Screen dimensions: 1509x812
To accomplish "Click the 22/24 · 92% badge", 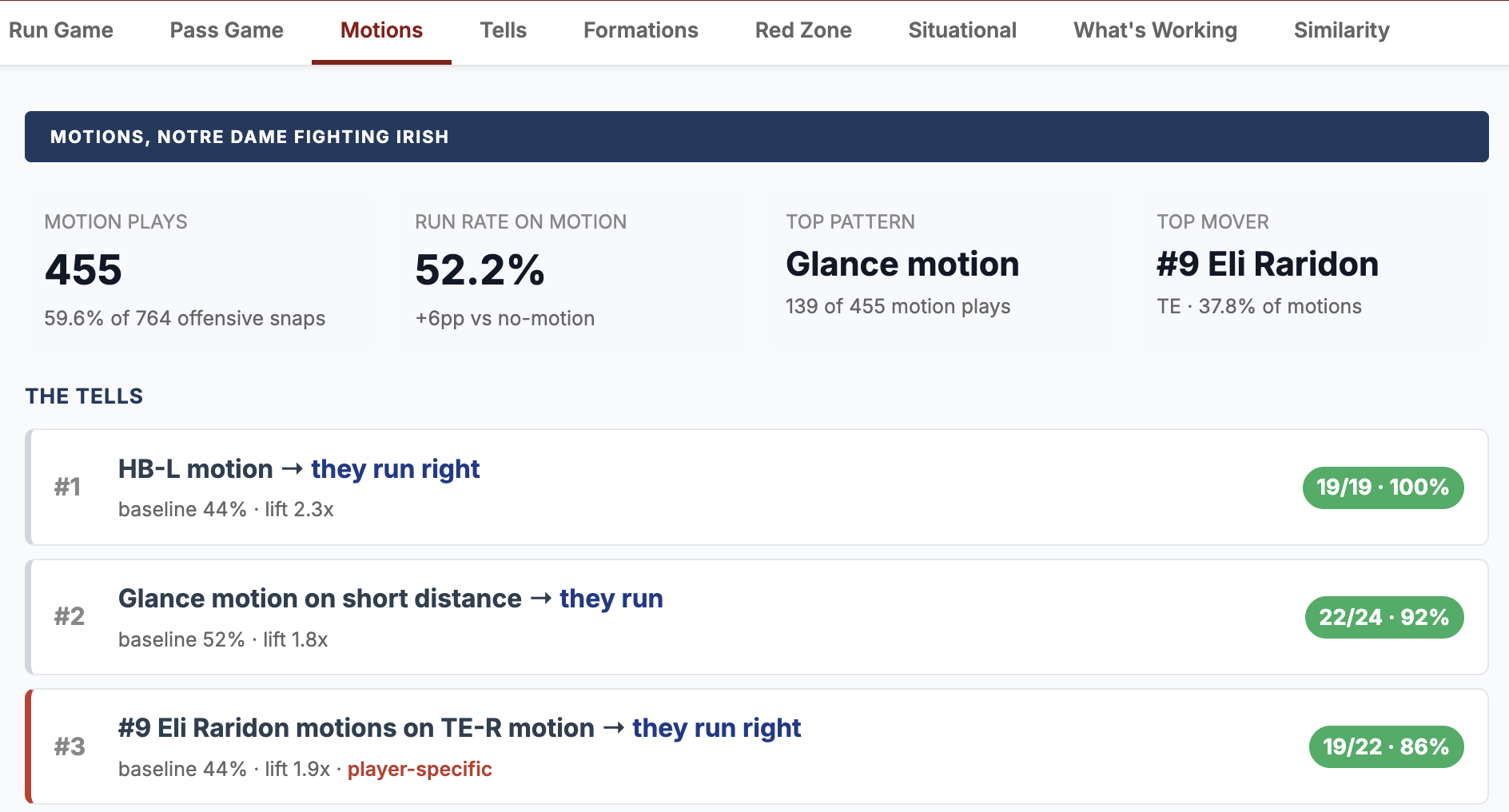I will point(1384,617).
